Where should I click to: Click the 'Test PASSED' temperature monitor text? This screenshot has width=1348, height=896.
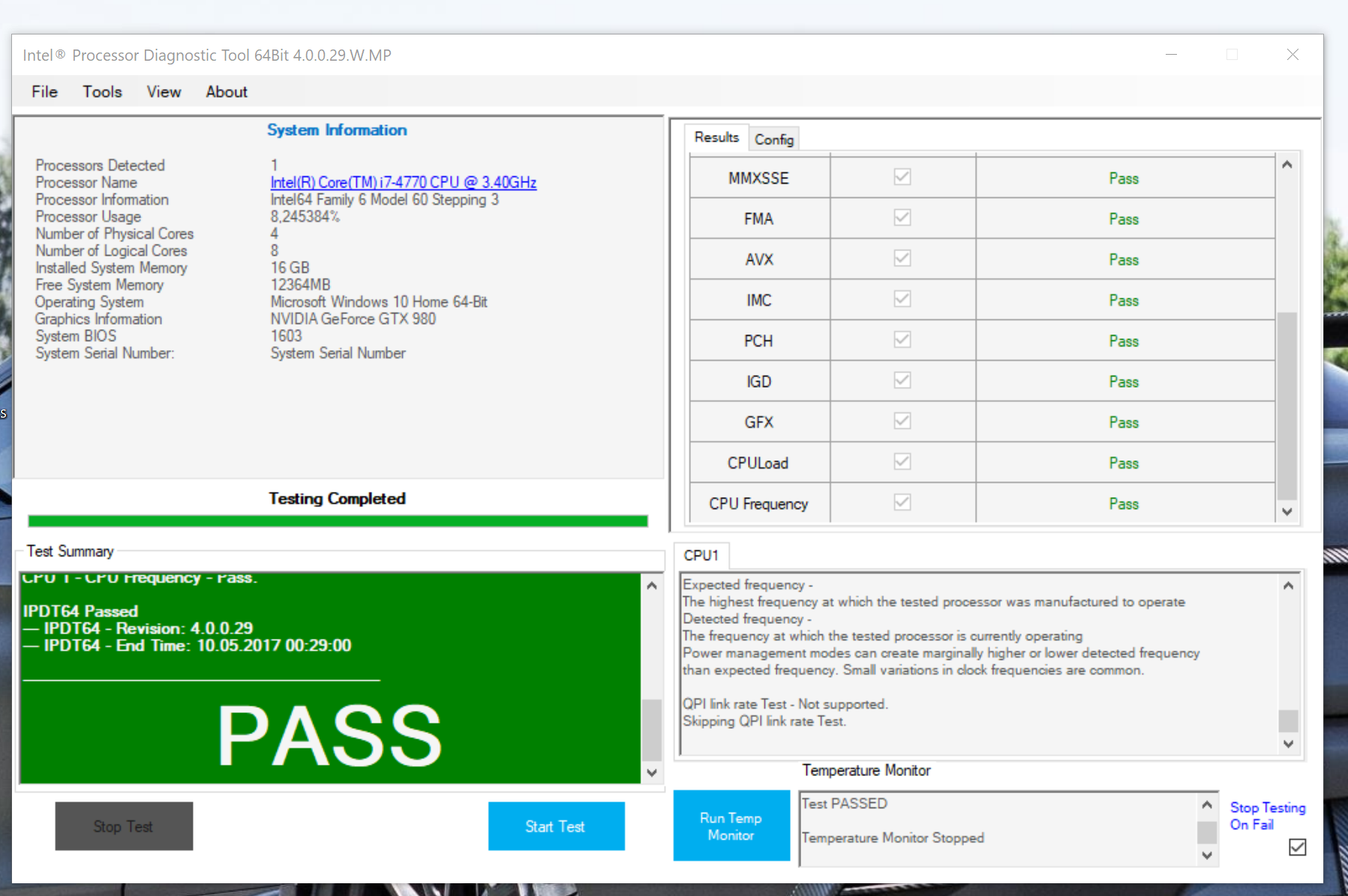coord(845,803)
